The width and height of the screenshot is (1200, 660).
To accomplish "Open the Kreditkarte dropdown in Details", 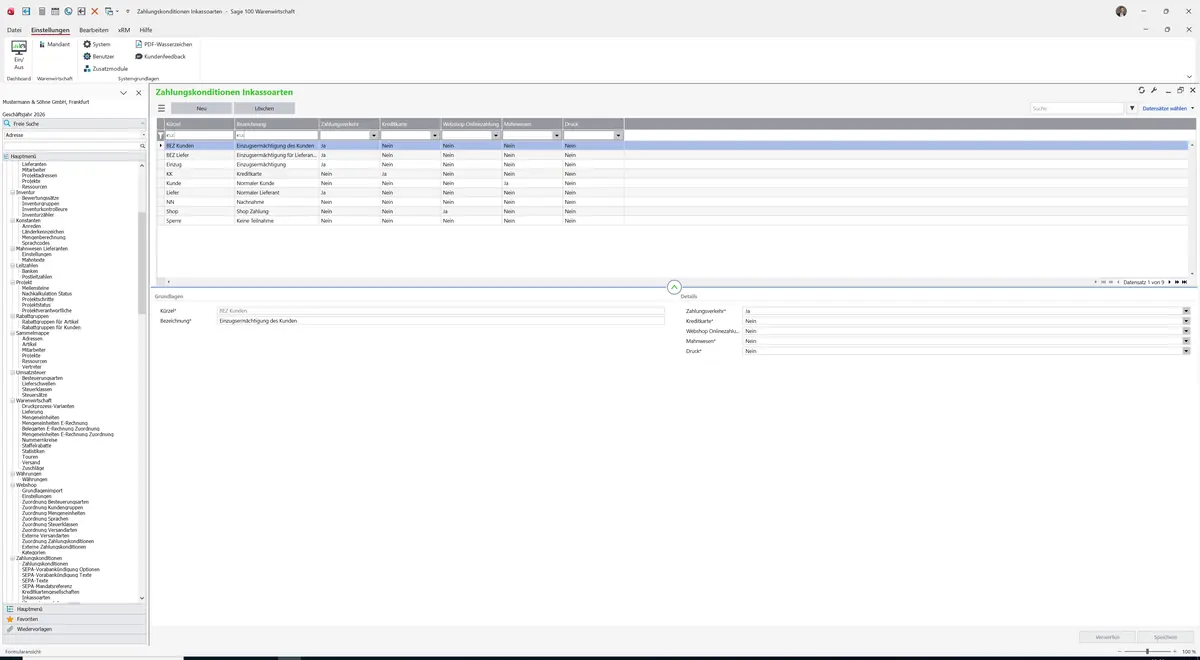I will tap(1186, 321).
